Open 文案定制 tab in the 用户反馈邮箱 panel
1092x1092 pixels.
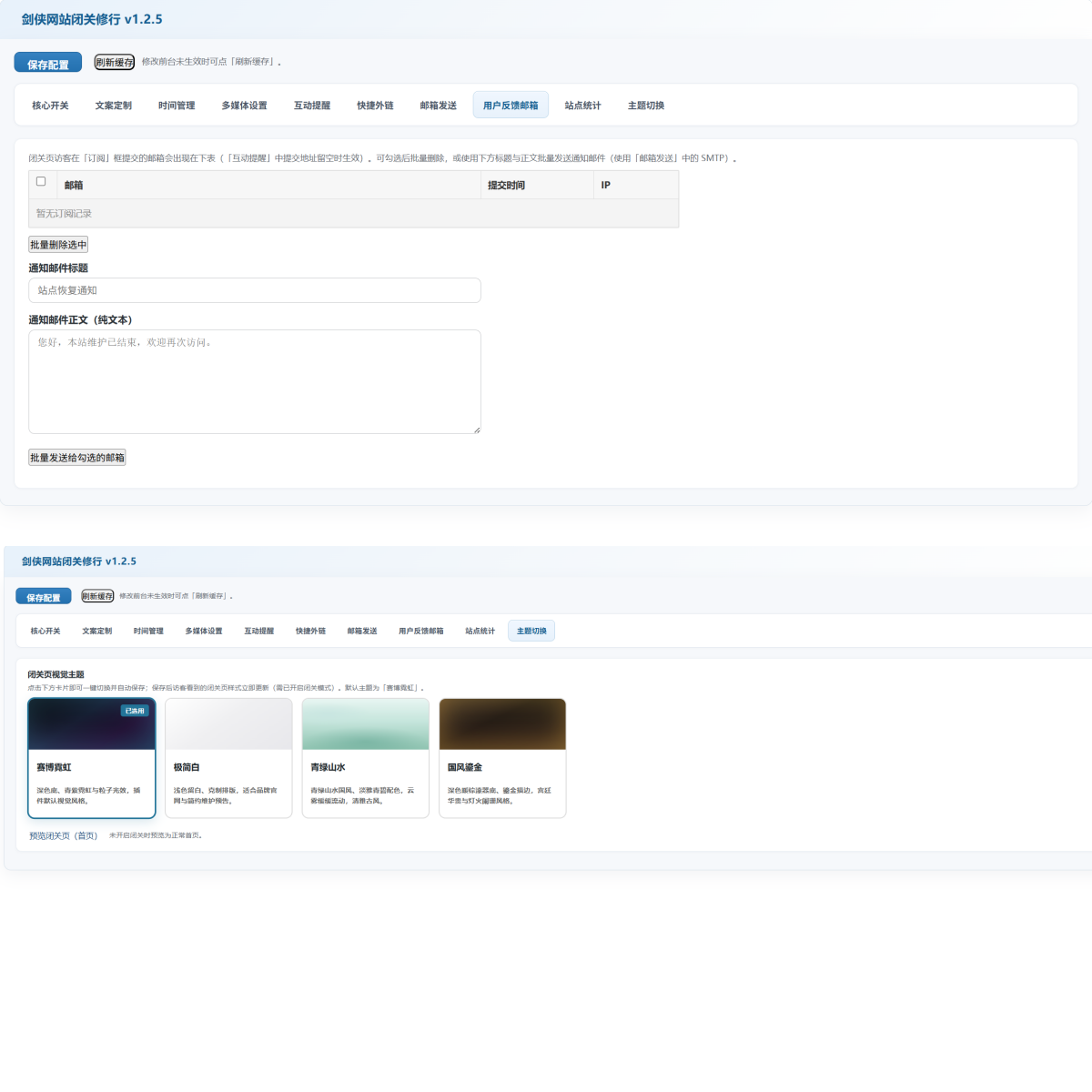(114, 106)
